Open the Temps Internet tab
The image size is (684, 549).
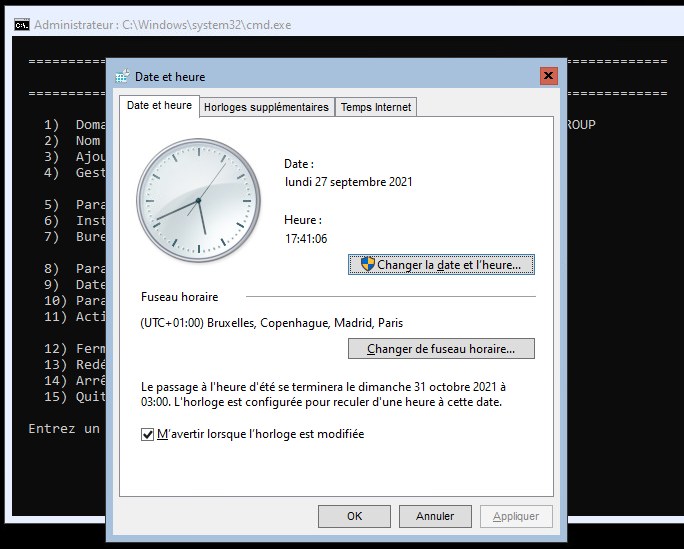376,107
